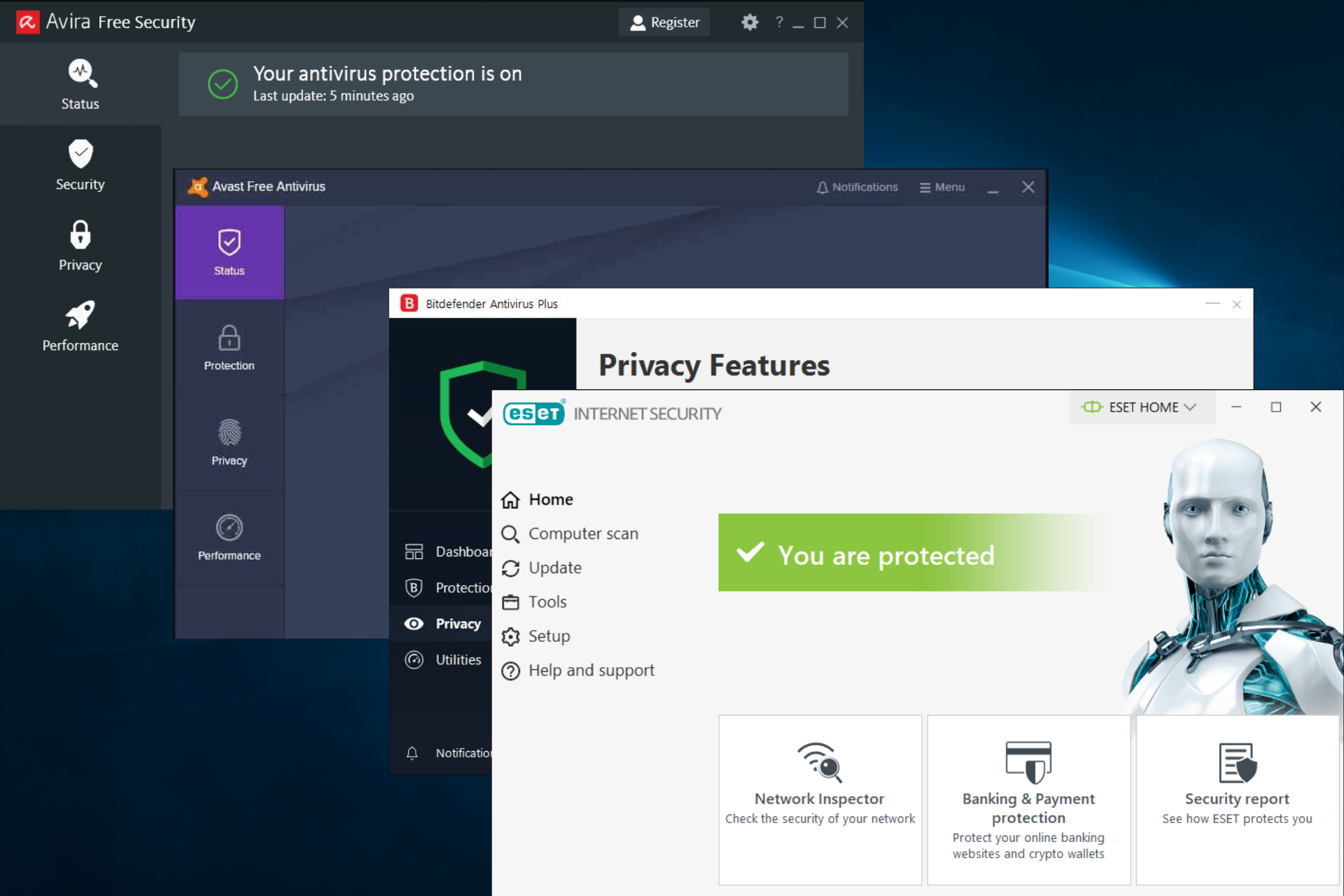Select Protection tab in Avast window
The image size is (1344, 896).
tap(229, 348)
